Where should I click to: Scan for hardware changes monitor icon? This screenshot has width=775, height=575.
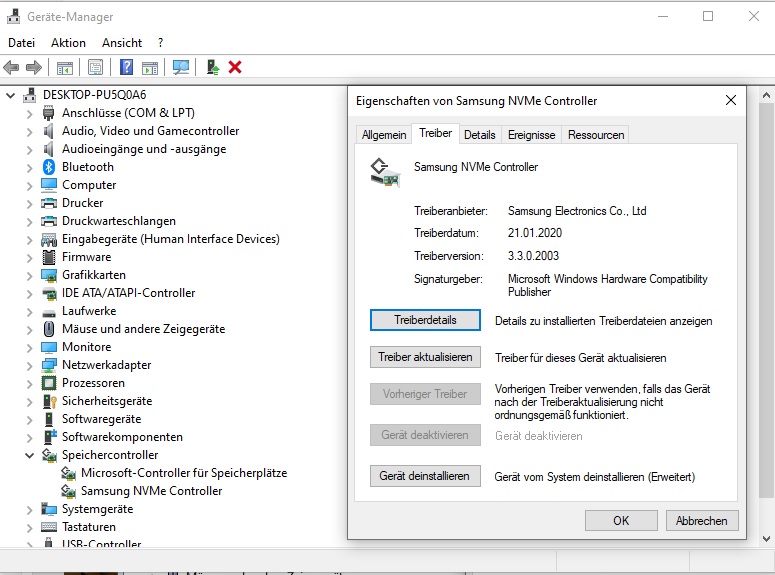tap(180, 67)
